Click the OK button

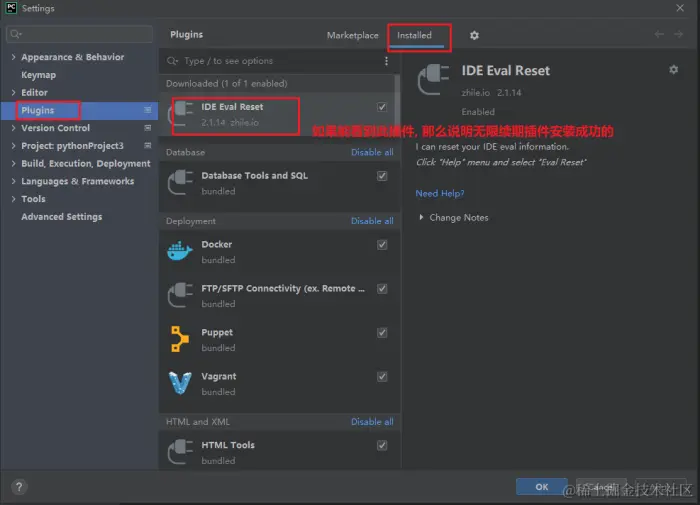click(542, 487)
